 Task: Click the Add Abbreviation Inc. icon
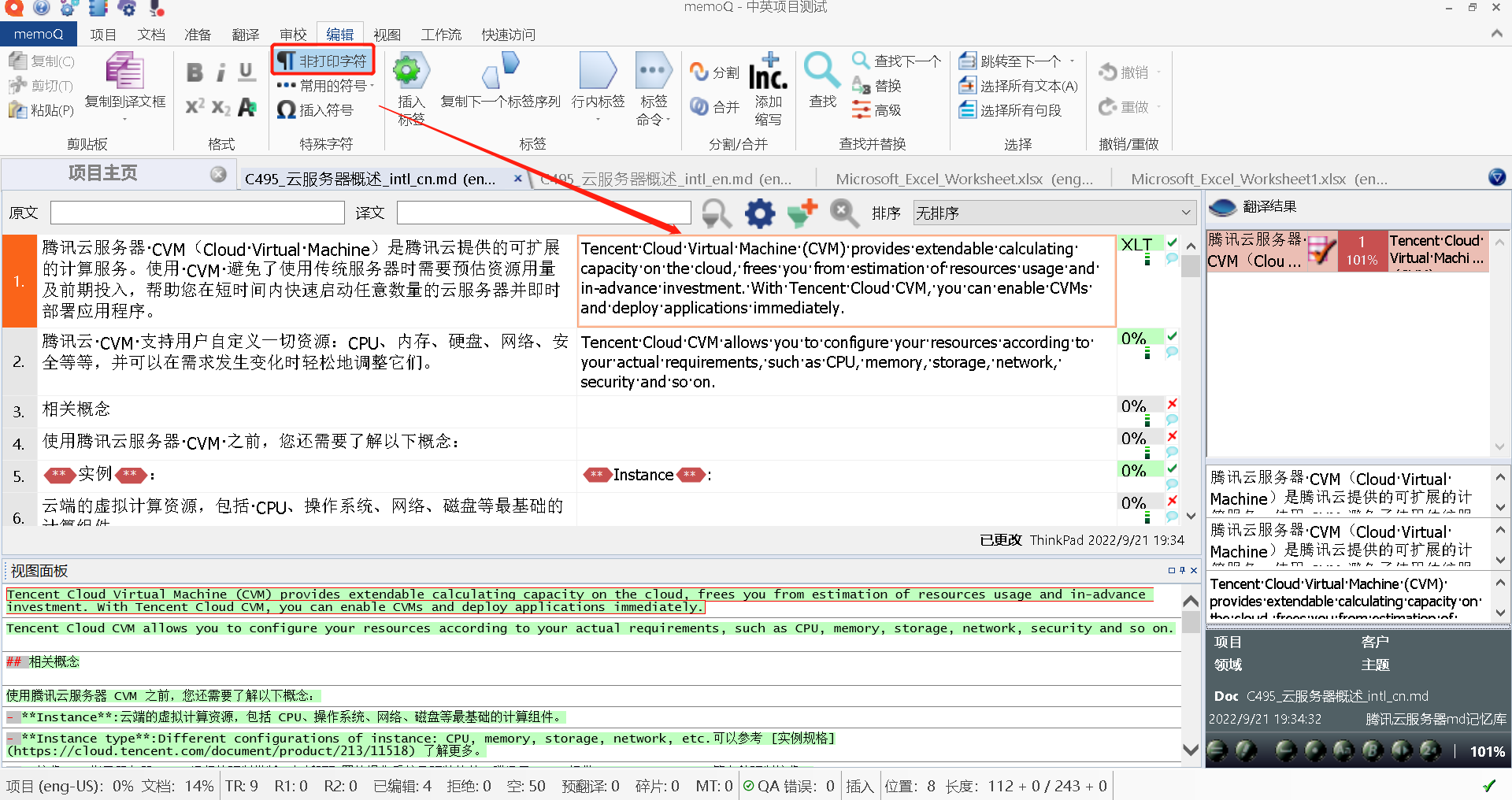768,72
